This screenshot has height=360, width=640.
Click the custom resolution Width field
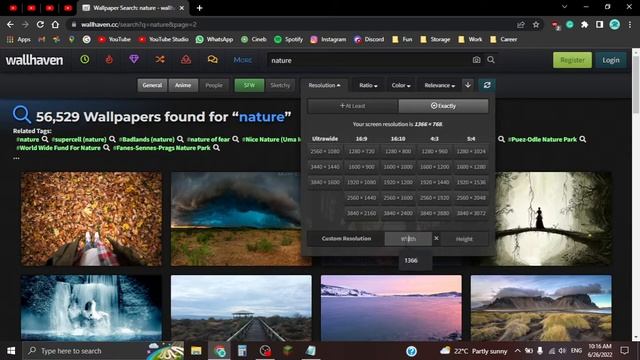(x=408, y=239)
